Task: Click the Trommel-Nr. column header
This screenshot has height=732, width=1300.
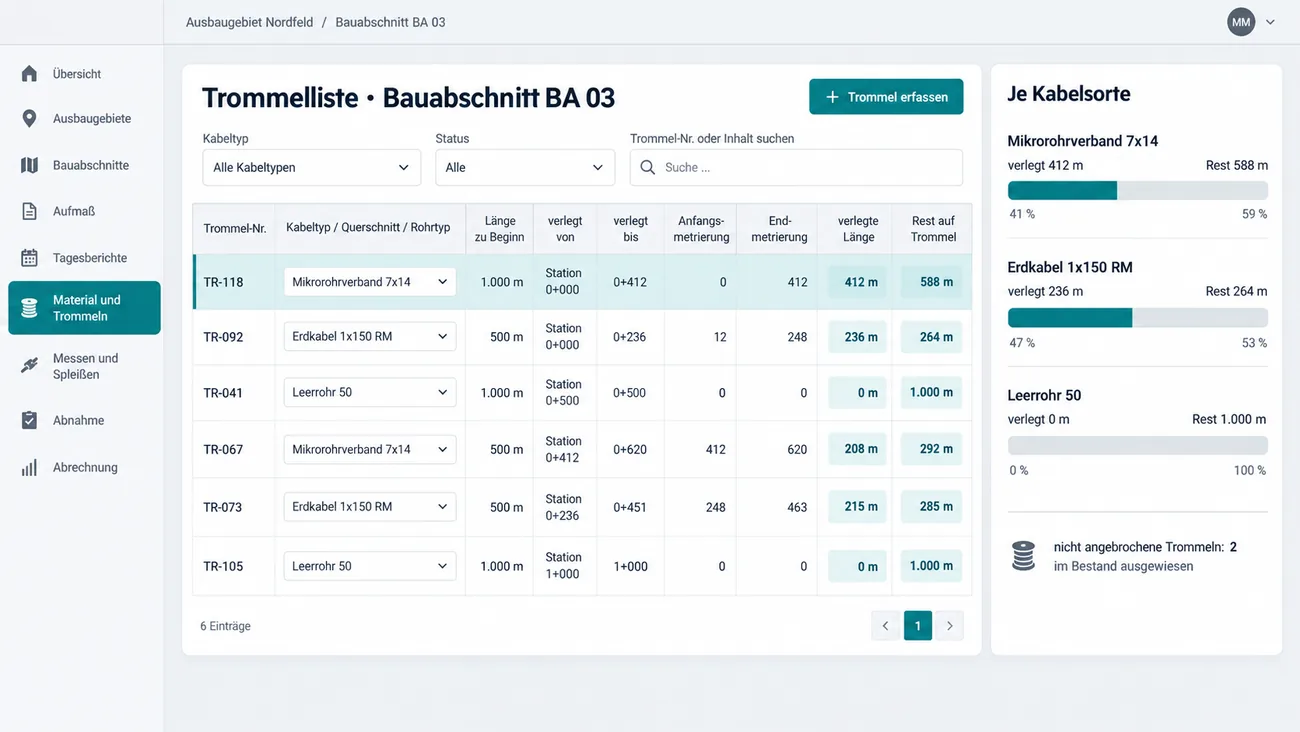Action: 235,229
